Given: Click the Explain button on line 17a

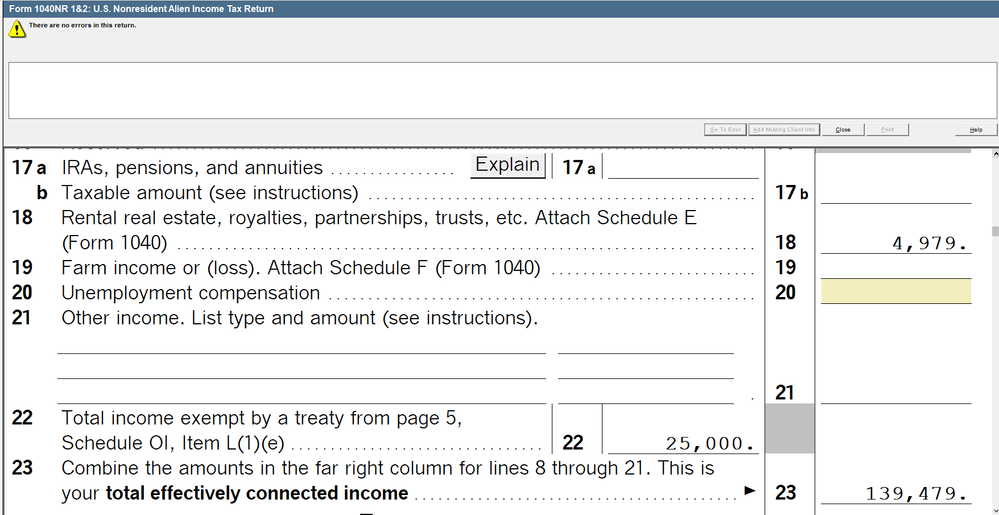Looking at the screenshot, I should point(508,165).
